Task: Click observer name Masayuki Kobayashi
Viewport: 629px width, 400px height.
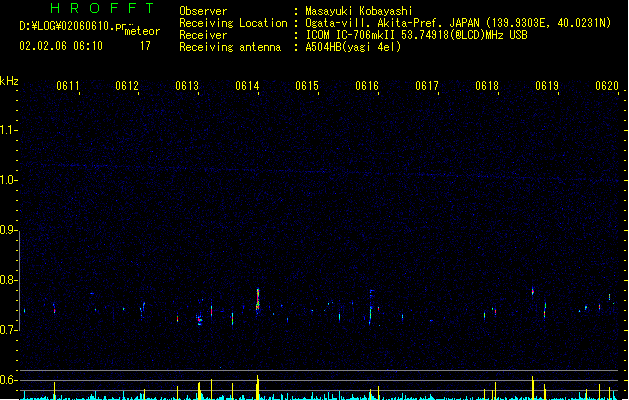Action: 359,11
